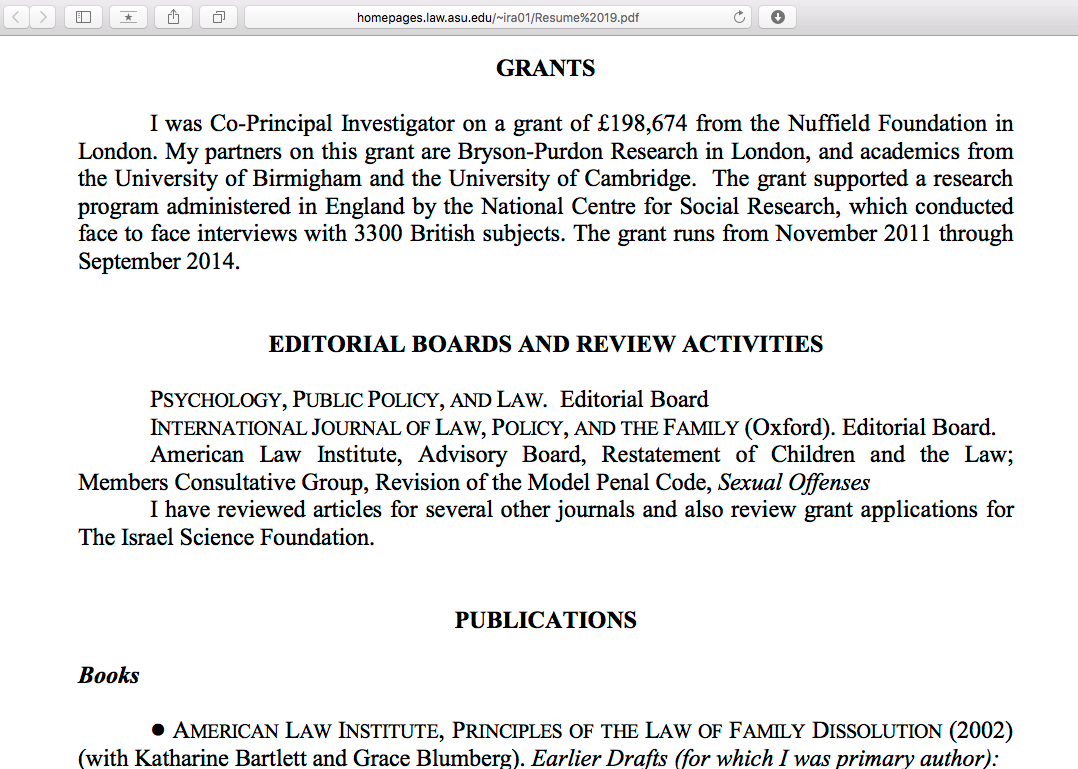Image resolution: width=1078 pixels, height=769 pixels.
Task: Click The Israel Science Foundation text
Action: click(225, 538)
